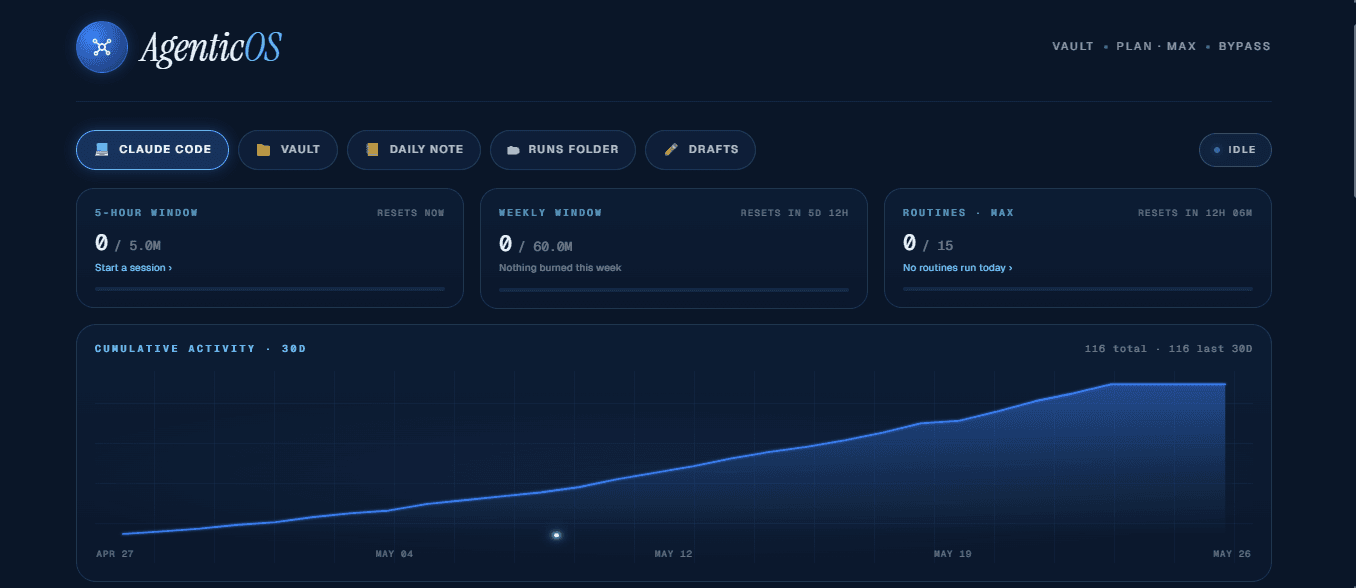1356x588 pixels.
Task: Click the 'RESETS IN 5D 12H' label
Action: [795, 213]
